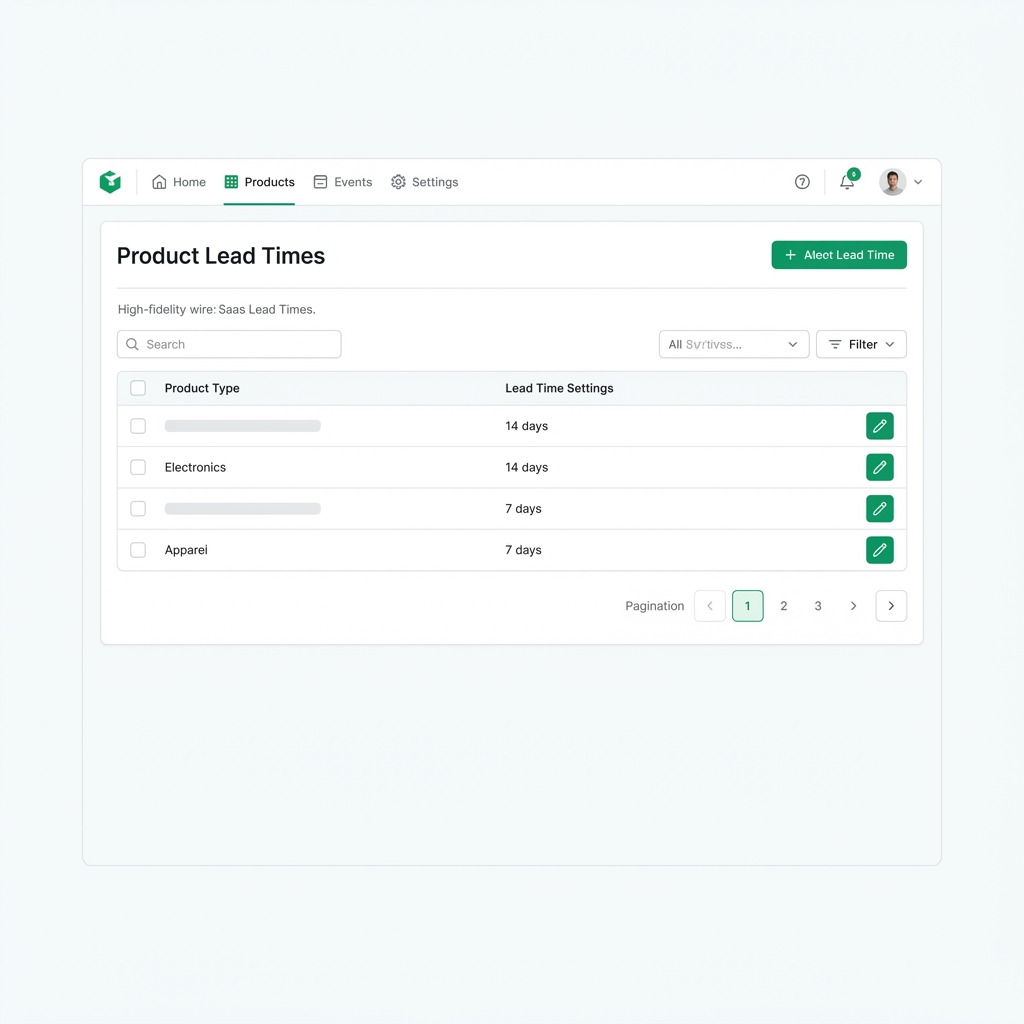Open the Filter dropdown
The width and height of the screenshot is (1024, 1024).
(861, 344)
